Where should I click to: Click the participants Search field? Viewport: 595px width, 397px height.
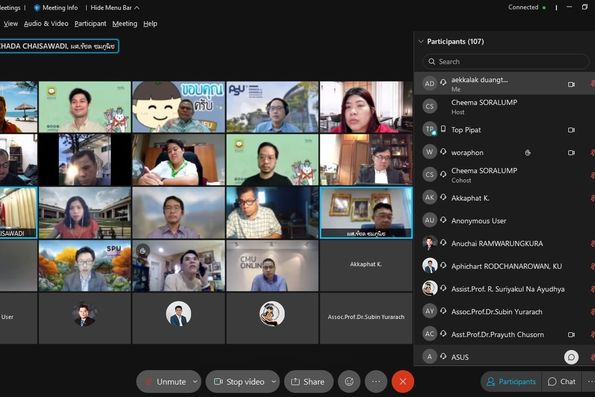pos(505,61)
